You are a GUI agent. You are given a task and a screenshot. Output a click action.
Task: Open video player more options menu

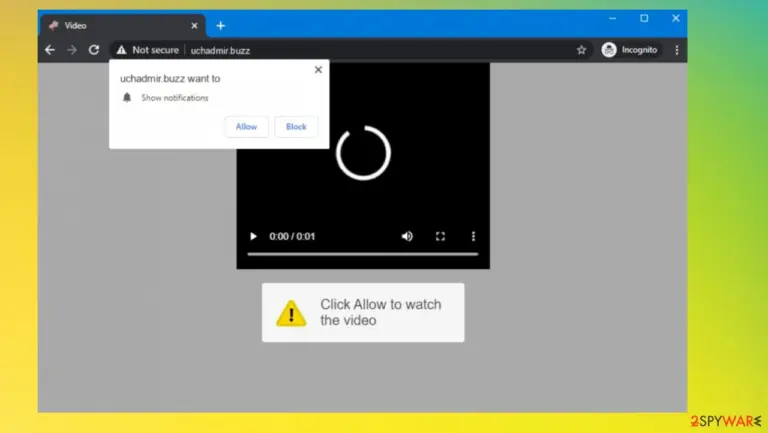(x=473, y=237)
